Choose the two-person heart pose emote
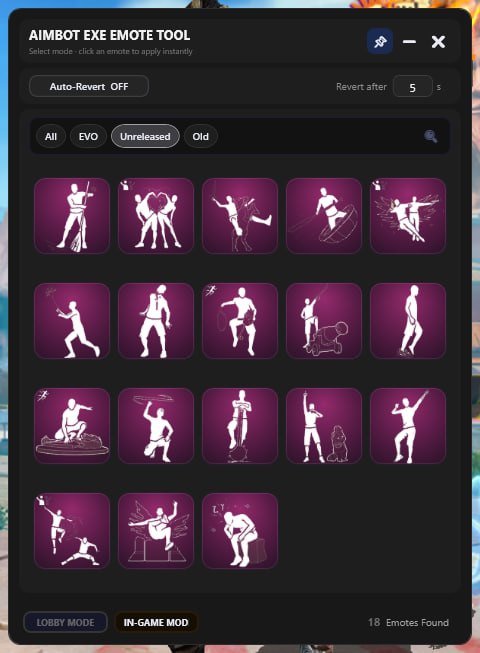This screenshot has height=653, width=480. 156,216
